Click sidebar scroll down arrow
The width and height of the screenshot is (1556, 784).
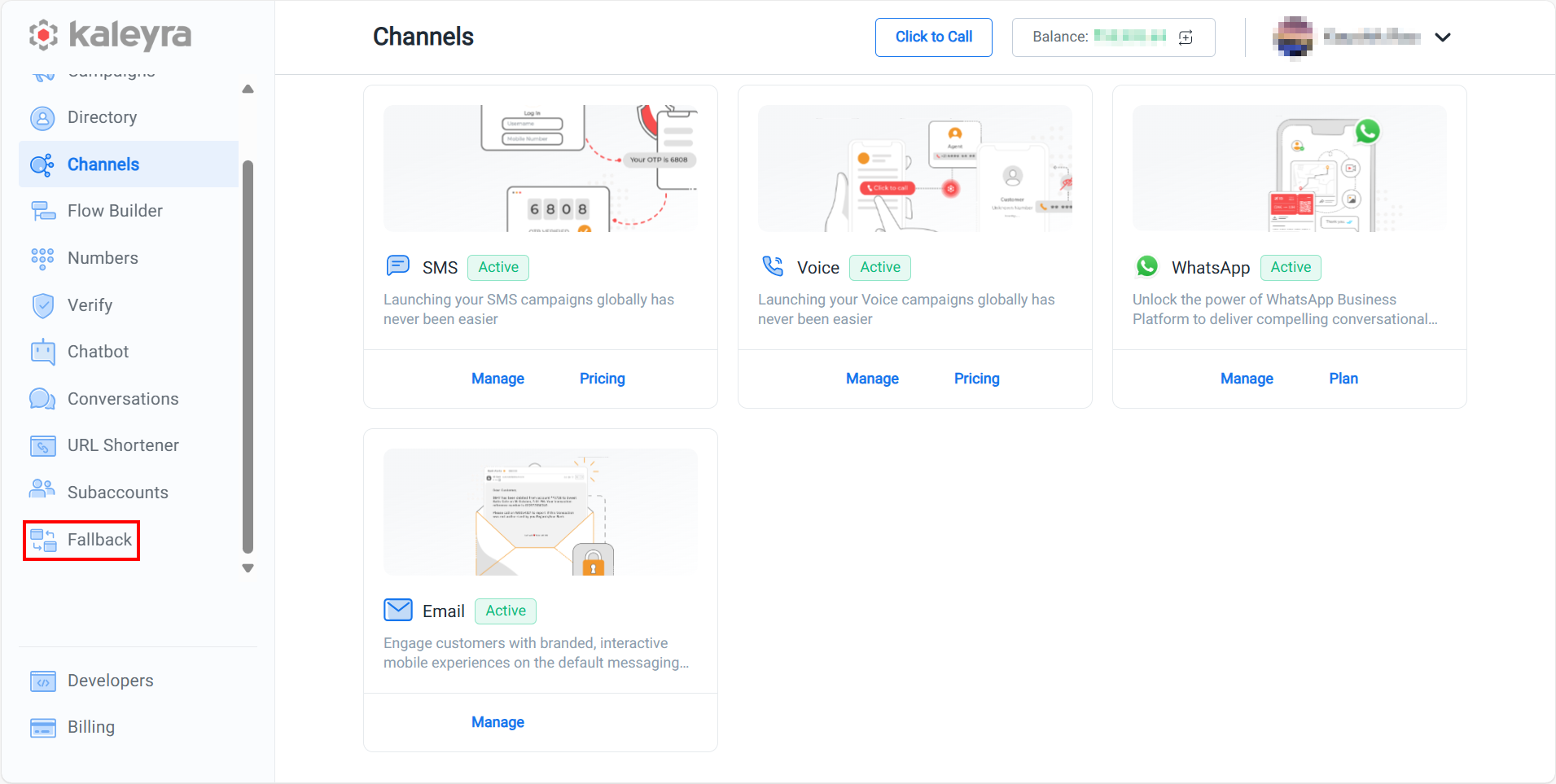coord(248,568)
